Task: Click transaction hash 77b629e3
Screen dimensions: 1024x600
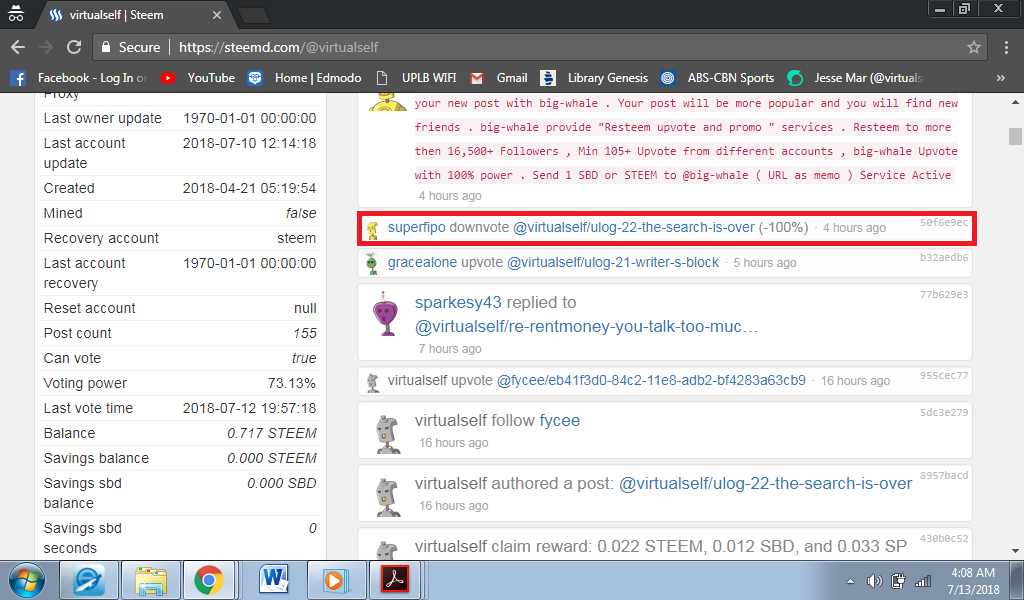Action: click(x=944, y=294)
